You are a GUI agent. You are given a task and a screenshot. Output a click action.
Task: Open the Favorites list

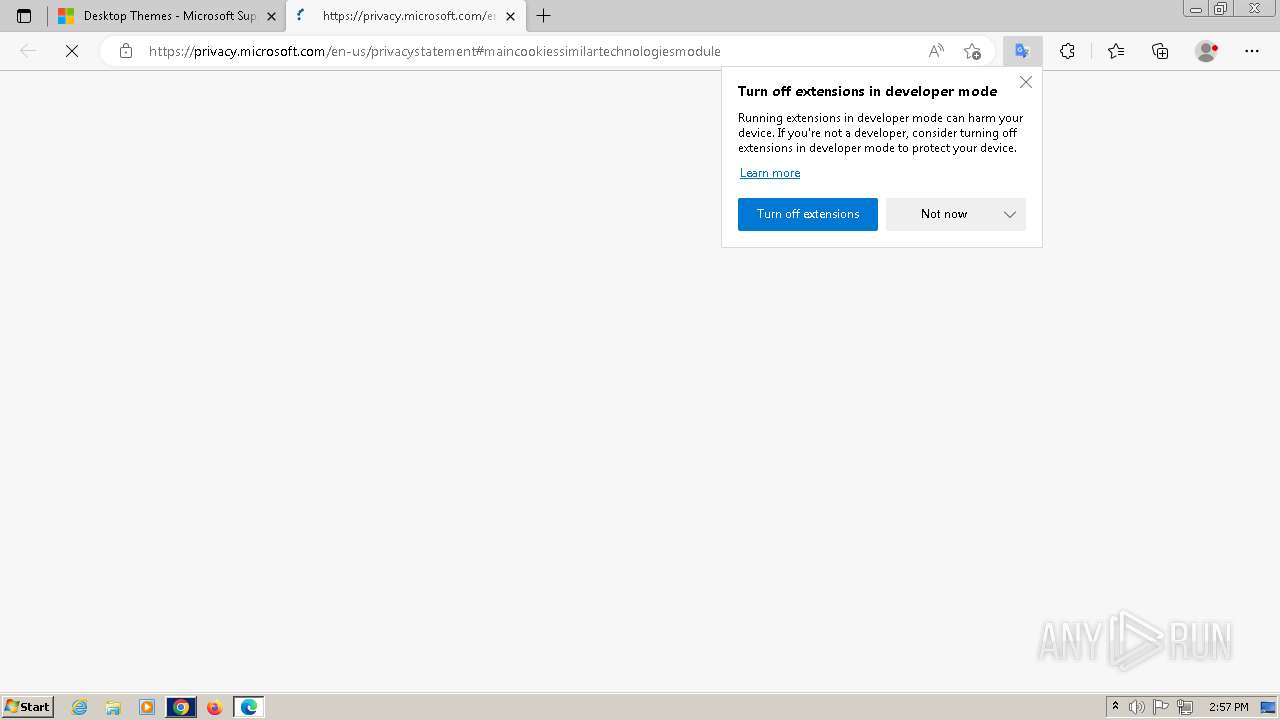tap(1116, 51)
